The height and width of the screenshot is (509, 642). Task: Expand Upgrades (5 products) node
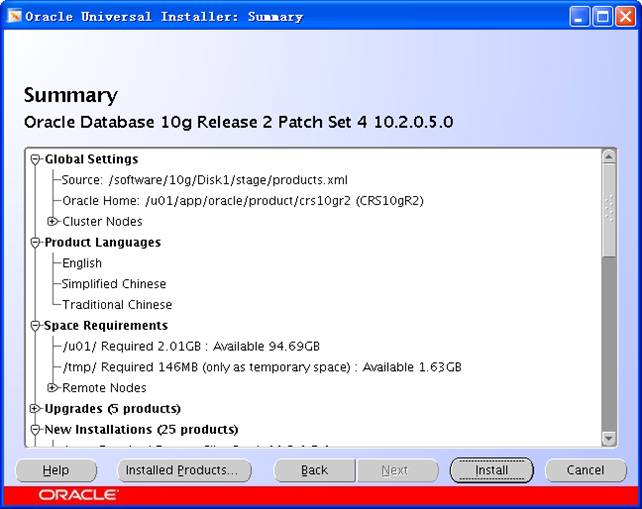tap(36, 409)
